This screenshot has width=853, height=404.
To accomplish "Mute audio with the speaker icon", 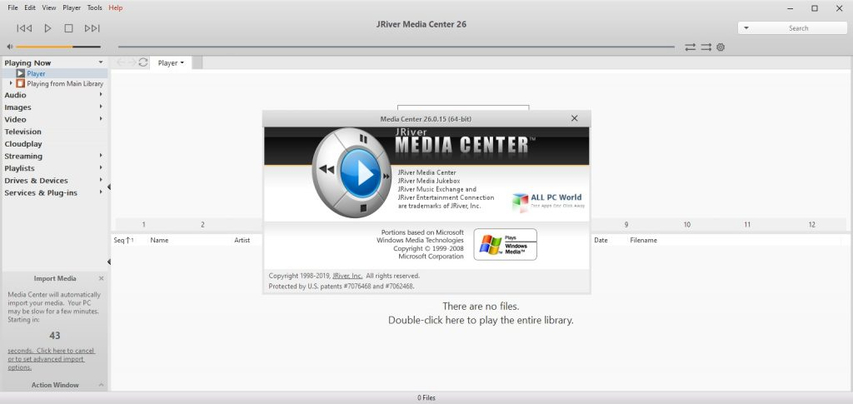I will (x=10, y=47).
